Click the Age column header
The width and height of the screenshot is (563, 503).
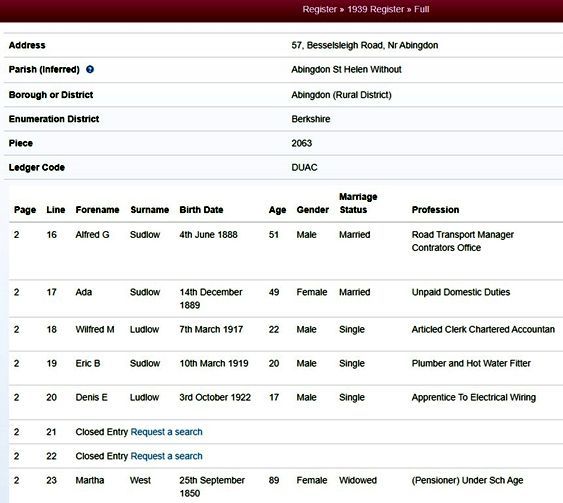(277, 210)
